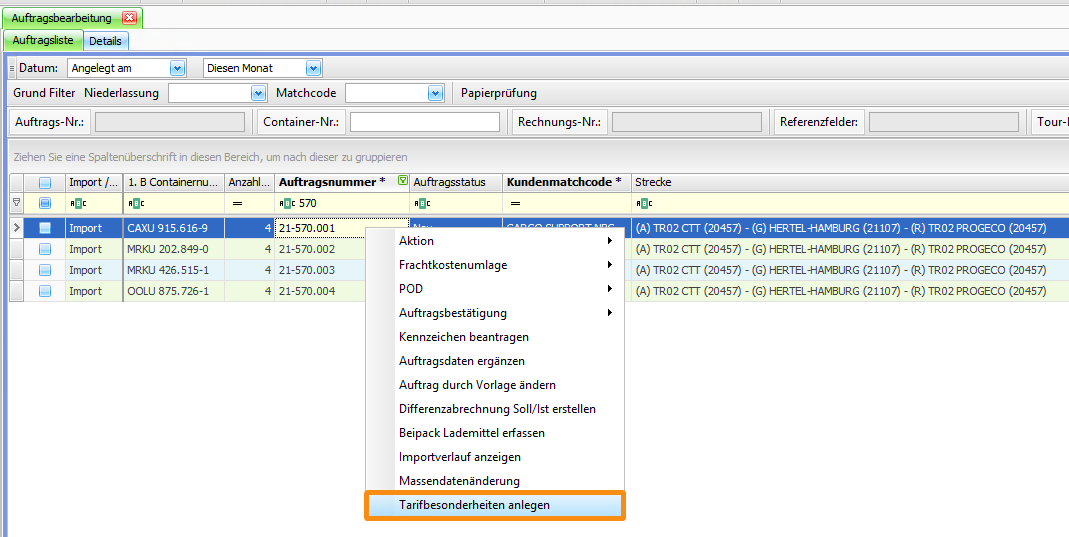Image resolution: width=1069 pixels, height=537 pixels.
Task: Select 'Kennzeichen beantragen' menu entry
Action: click(463, 337)
